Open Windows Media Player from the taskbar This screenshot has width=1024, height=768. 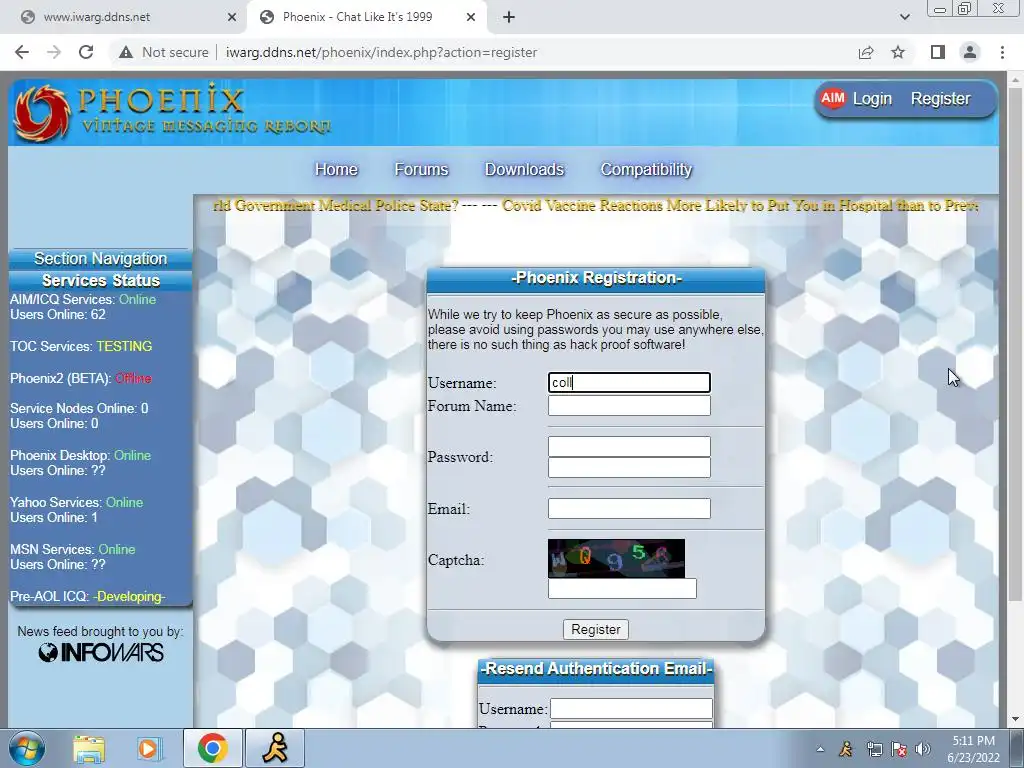[x=149, y=748]
